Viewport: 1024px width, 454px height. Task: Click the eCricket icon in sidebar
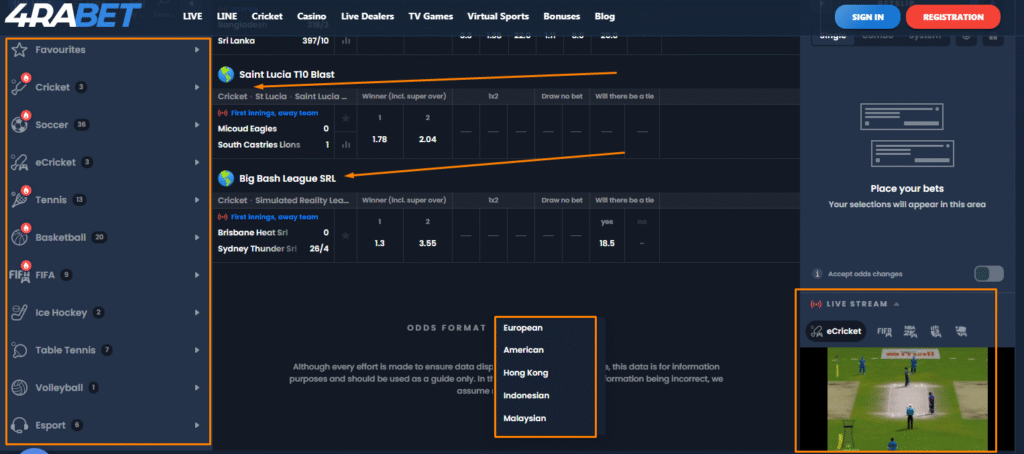coord(19,162)
